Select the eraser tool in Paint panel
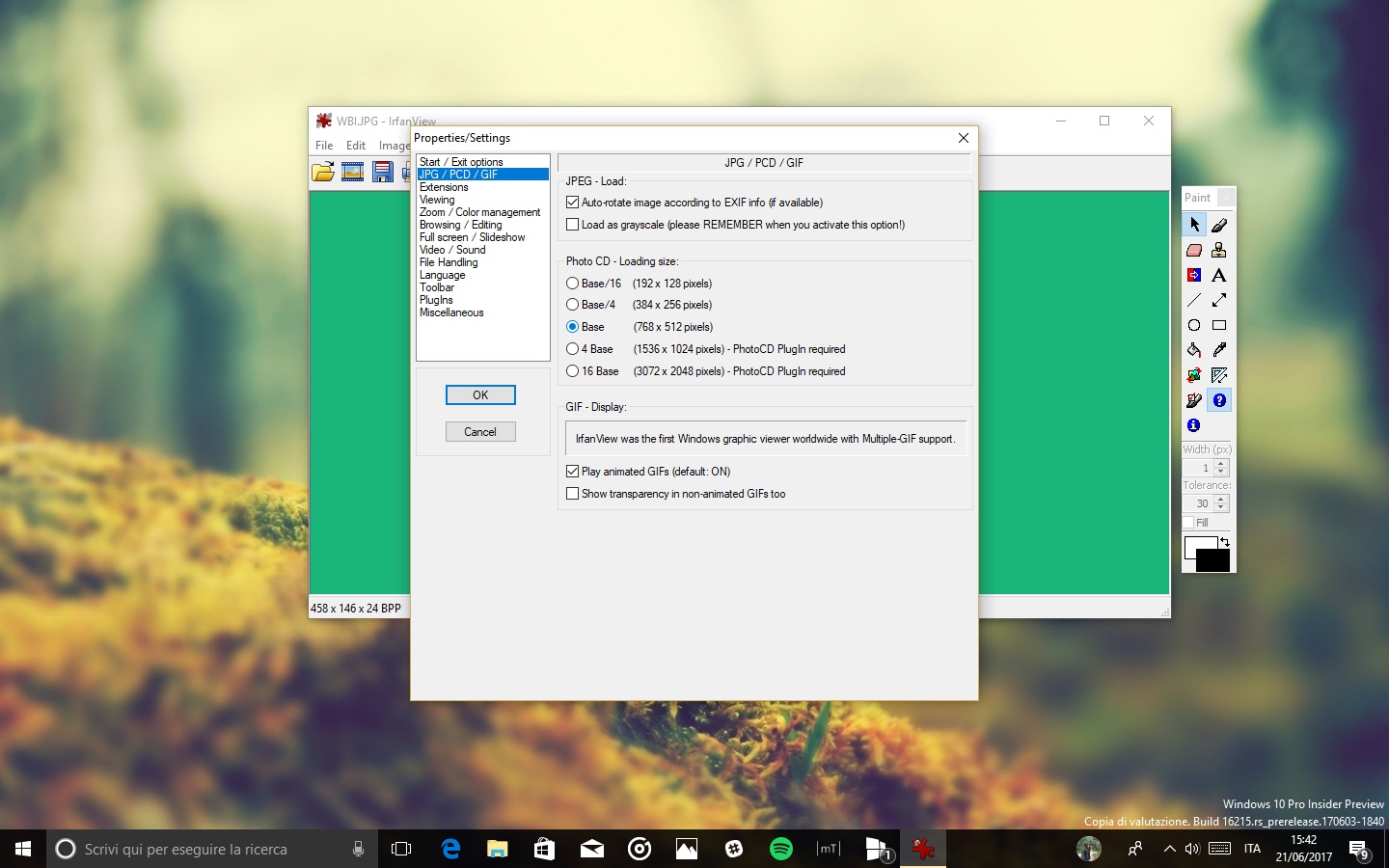 tap(1194, 250)
